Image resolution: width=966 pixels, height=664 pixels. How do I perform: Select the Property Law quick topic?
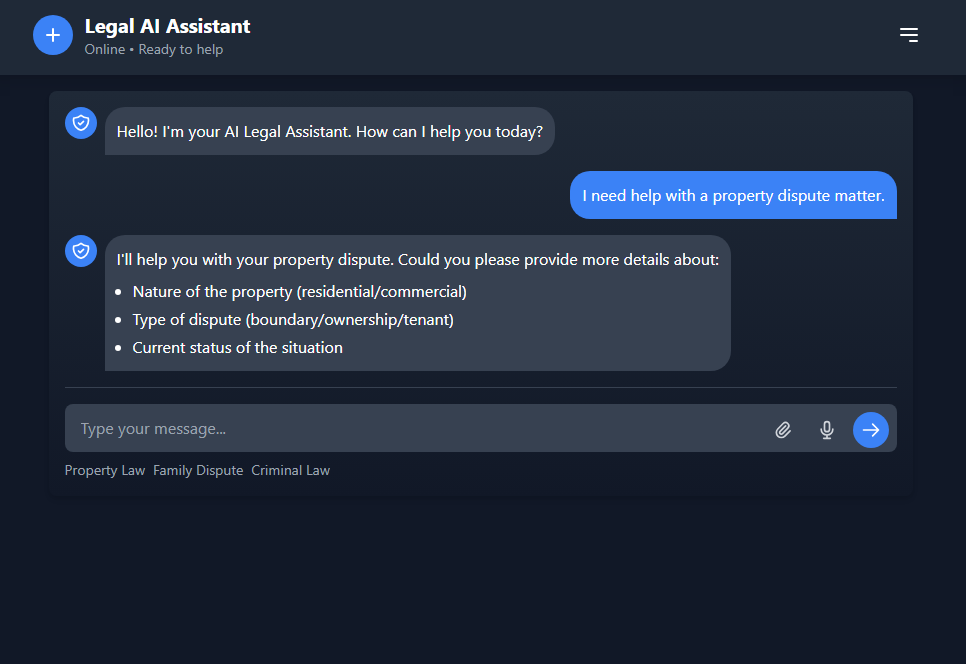[x=105, y=471]
